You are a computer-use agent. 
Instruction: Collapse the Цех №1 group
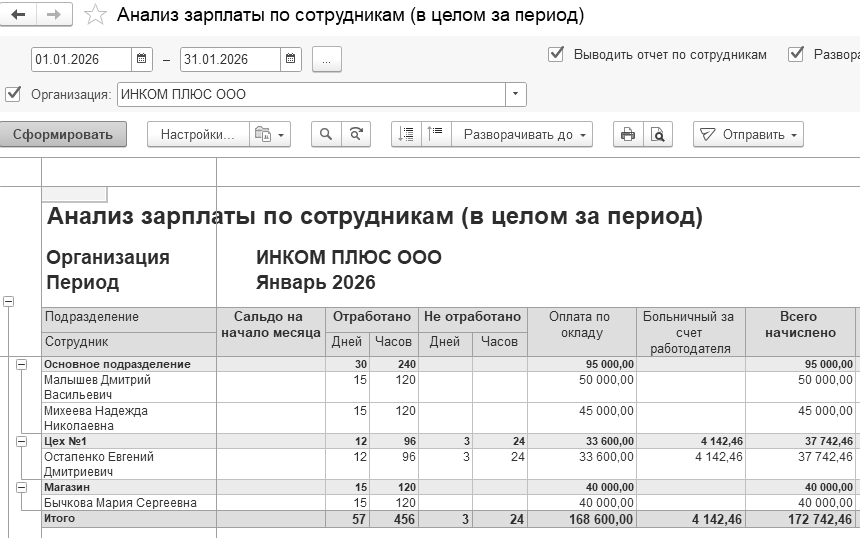[21, 441]
